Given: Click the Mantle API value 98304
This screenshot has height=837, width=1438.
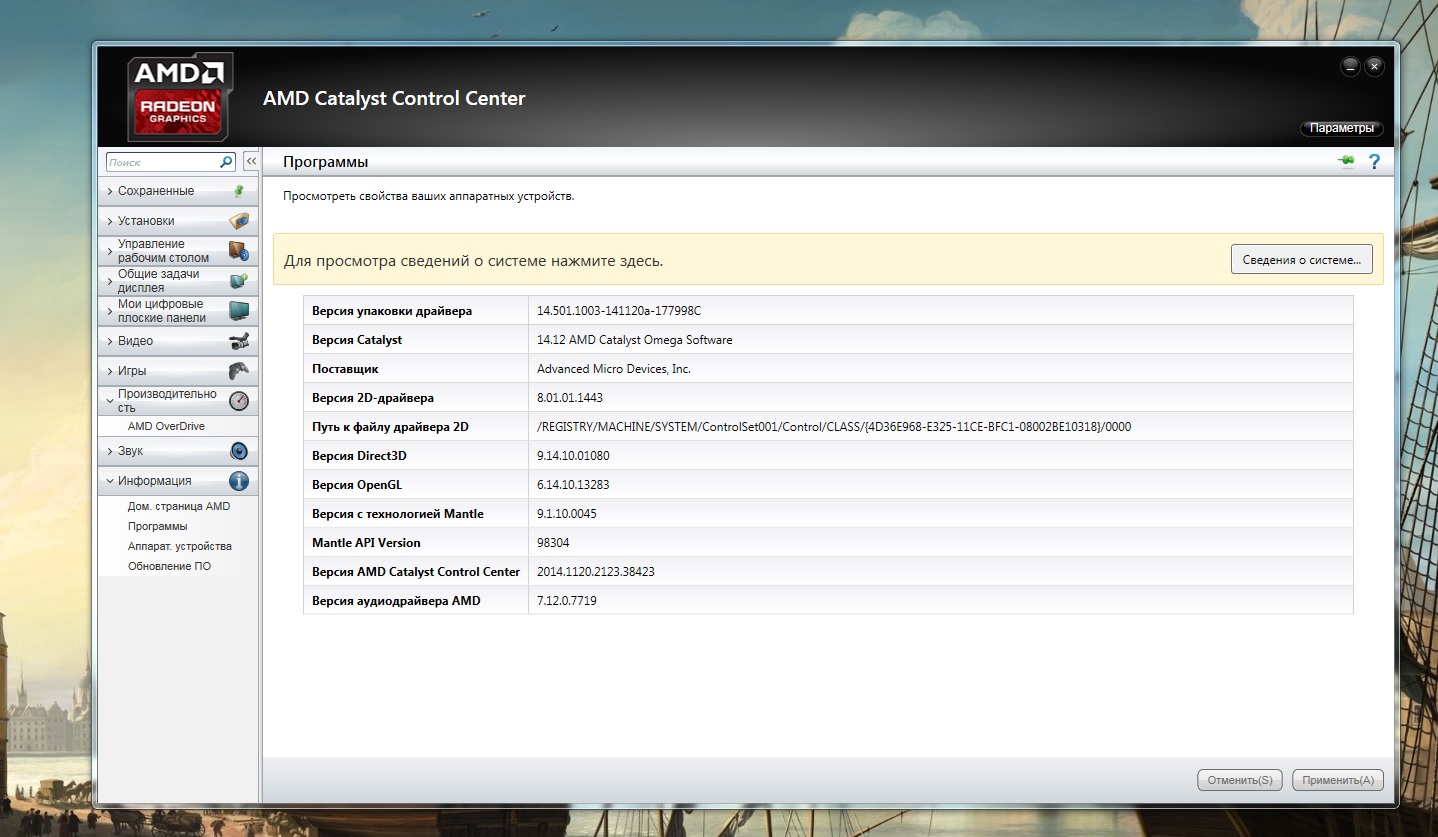Looking at the screenshot, I should point(553,543).
